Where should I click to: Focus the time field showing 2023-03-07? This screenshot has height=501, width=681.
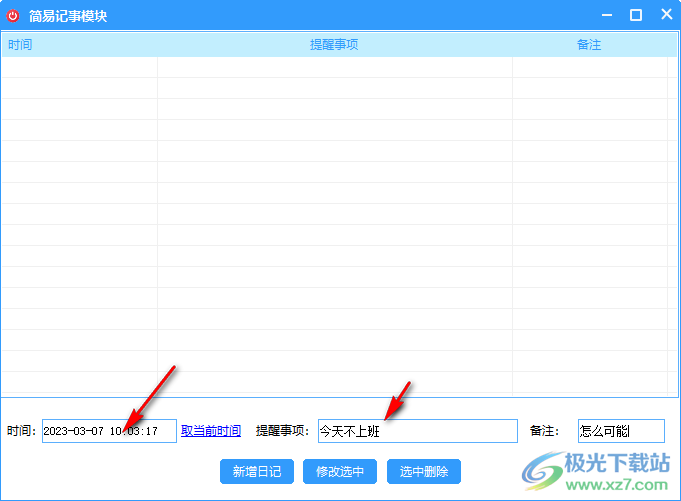(x=108, y=431)
